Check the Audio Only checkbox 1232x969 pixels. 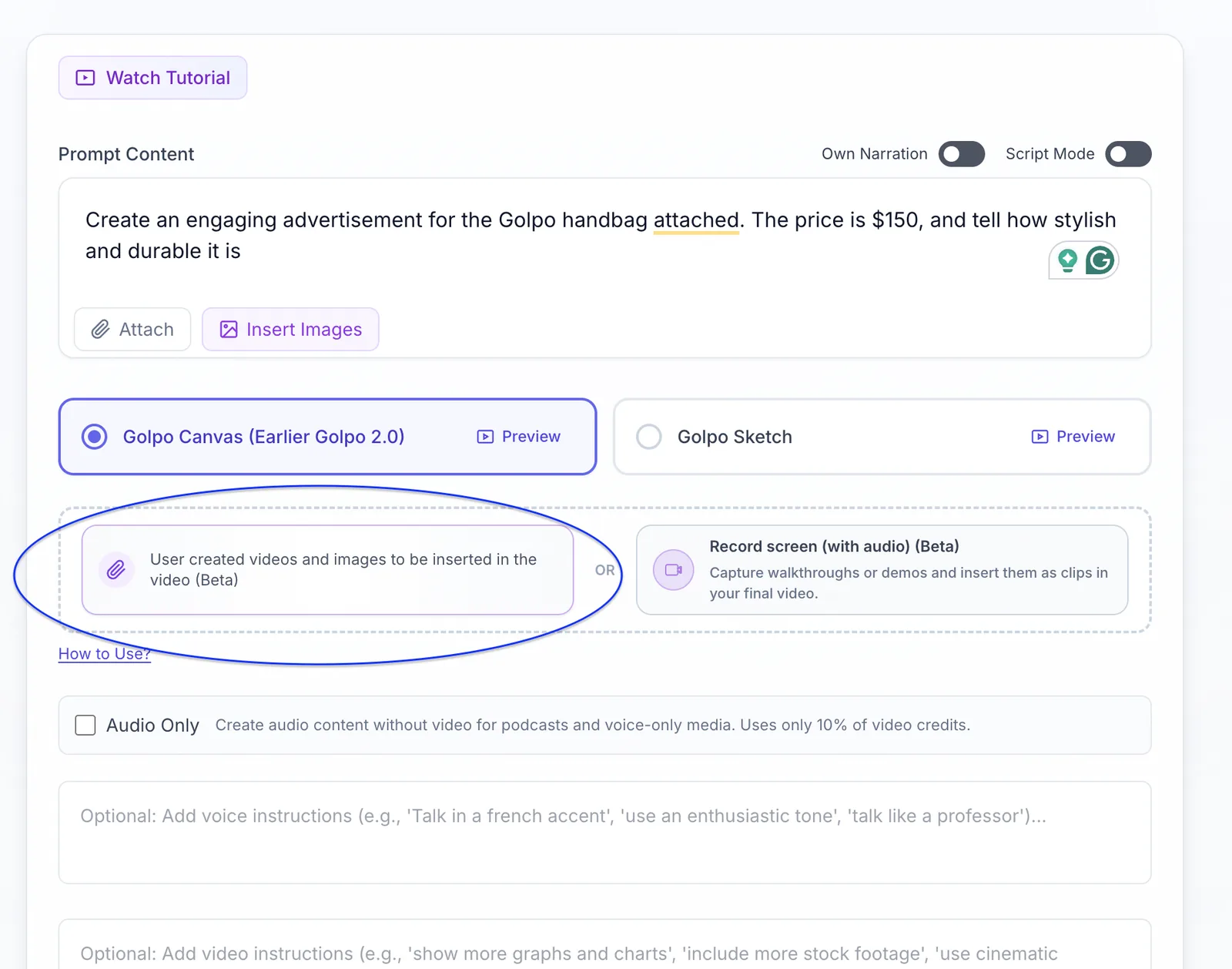click(x=85, y=725)
